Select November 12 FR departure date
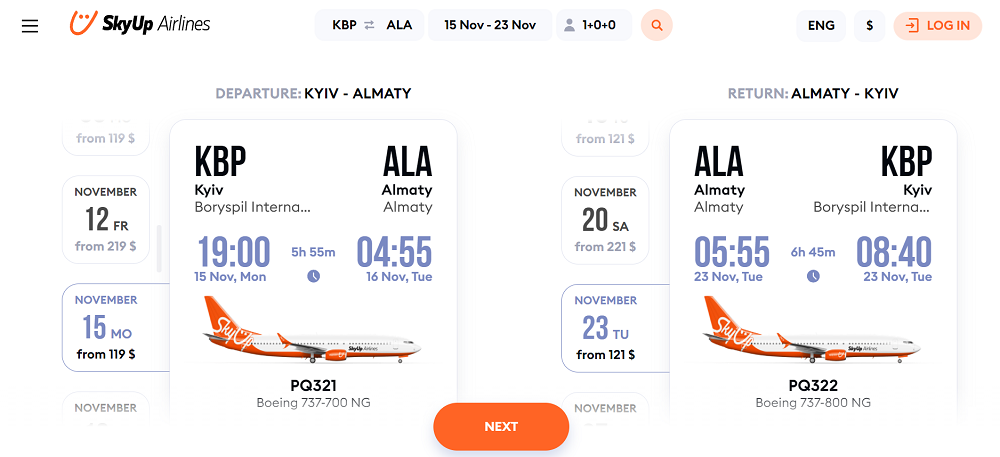The width and height of the screenshot is (1000, 457). (x=106, y=220)
